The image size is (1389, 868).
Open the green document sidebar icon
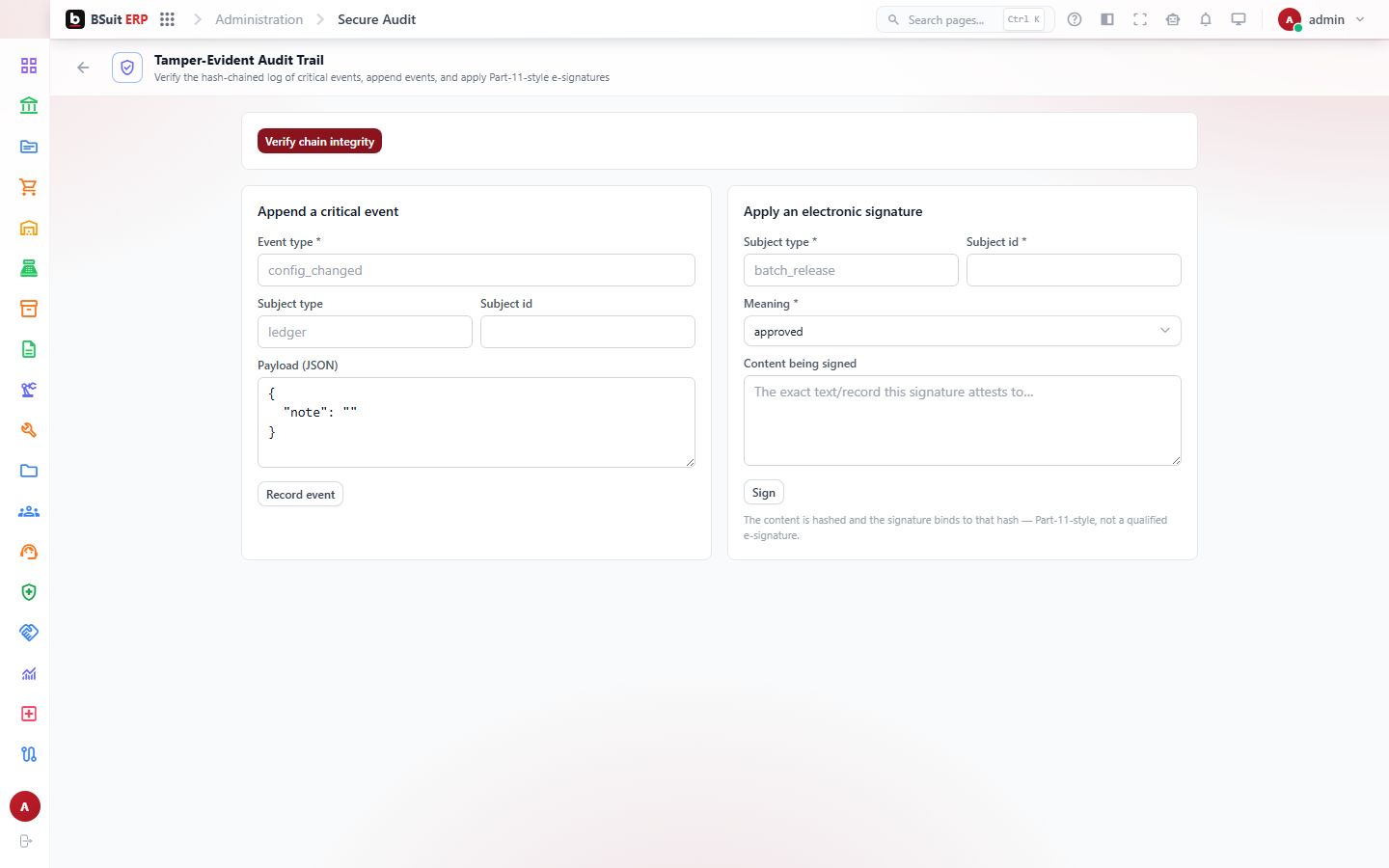click(29, 349)
